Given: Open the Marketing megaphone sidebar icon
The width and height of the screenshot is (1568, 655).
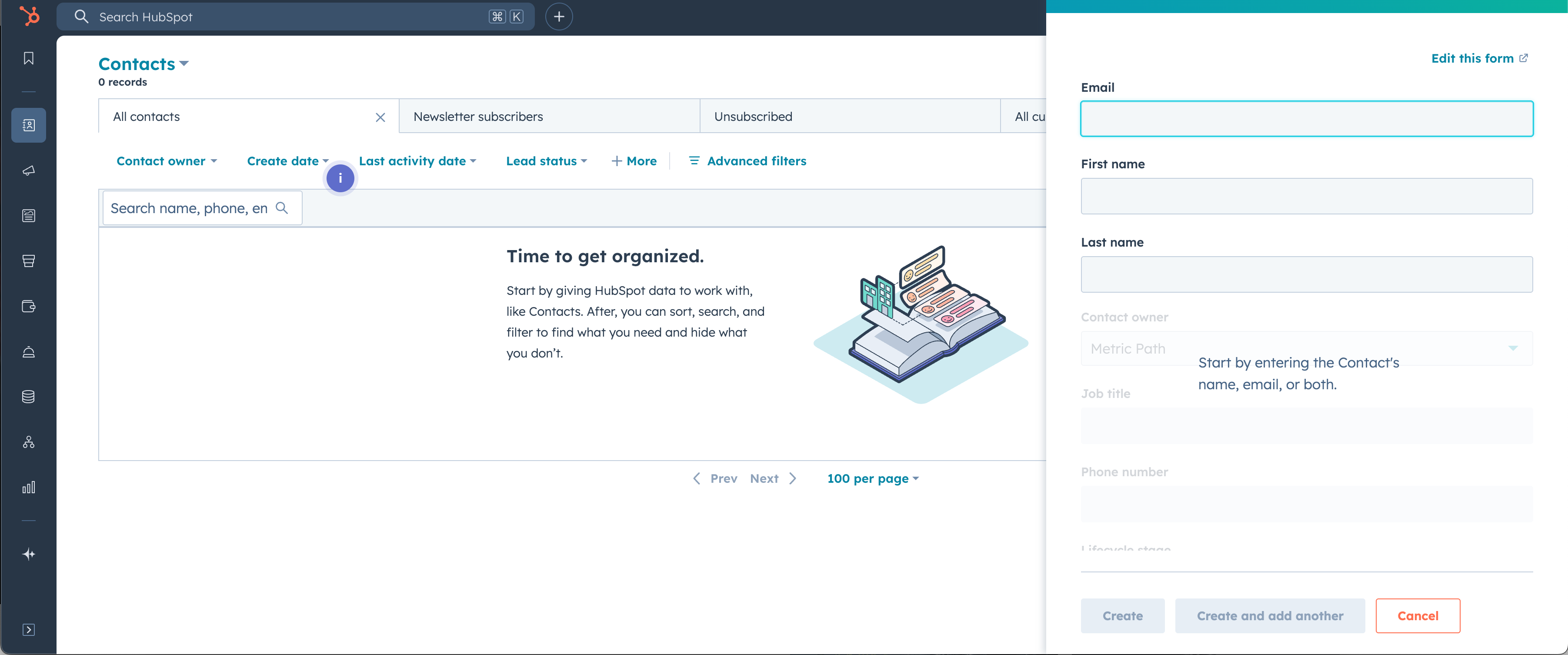Looking at the screenshot, I should (29, 170).
